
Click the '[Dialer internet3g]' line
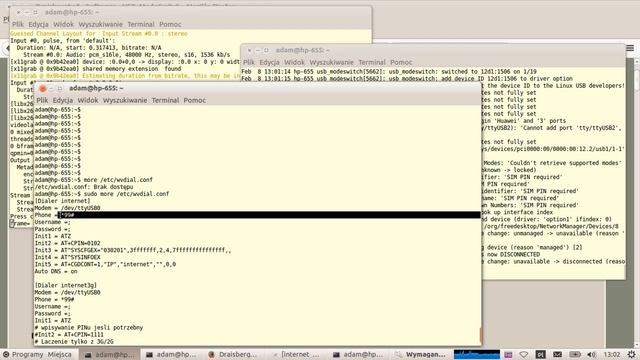(66, 285)
